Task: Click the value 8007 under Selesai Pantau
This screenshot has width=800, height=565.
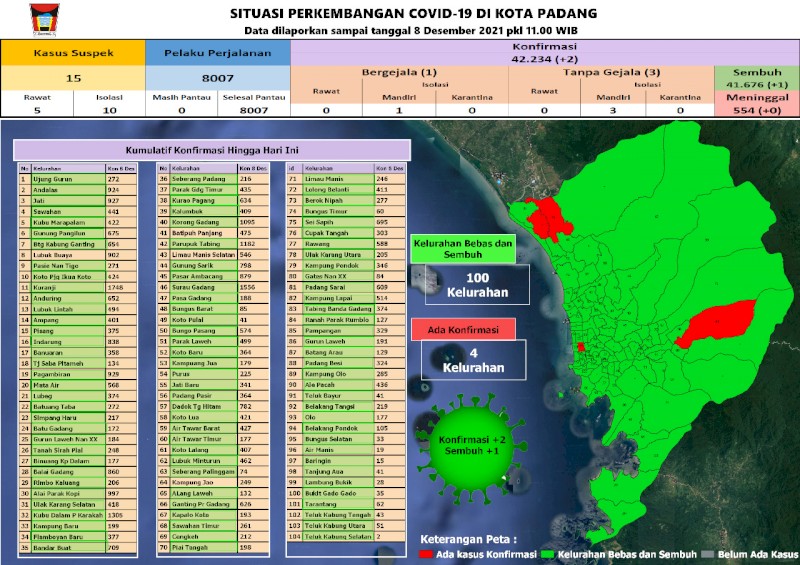Action: tap(254, 110)
